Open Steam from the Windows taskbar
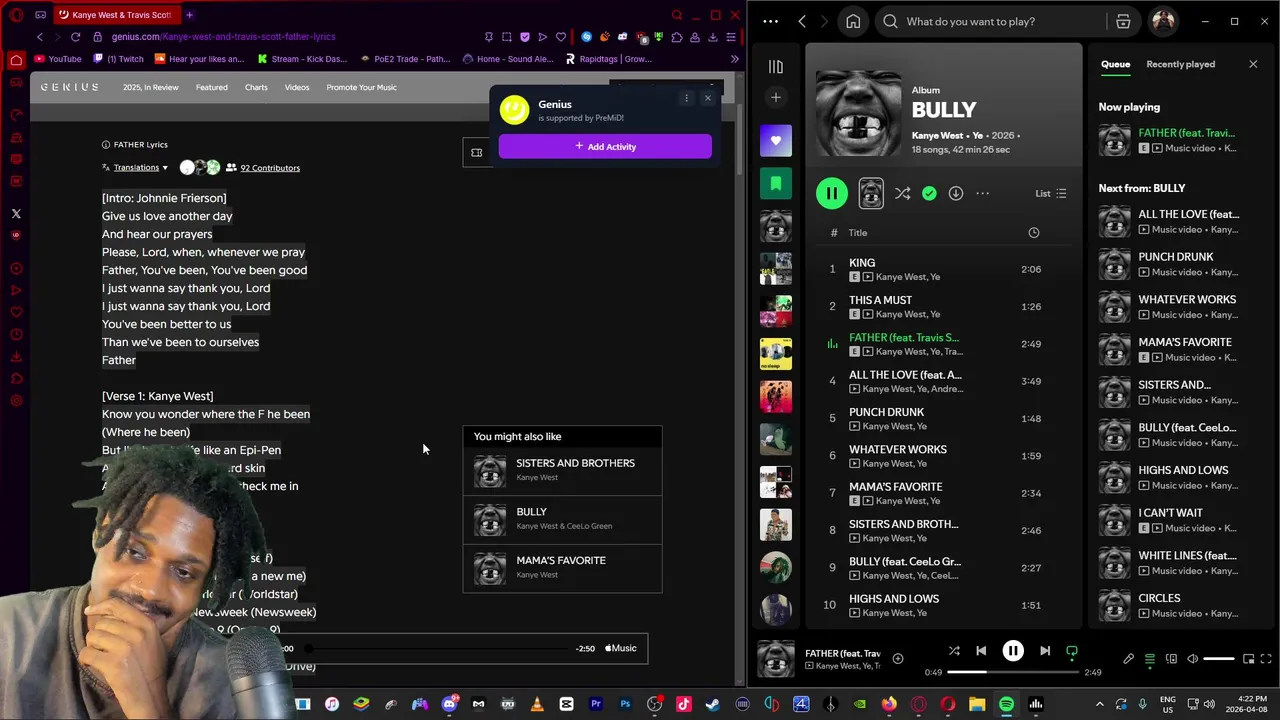This screenshot has height=720, width=1280. point(713,704)
